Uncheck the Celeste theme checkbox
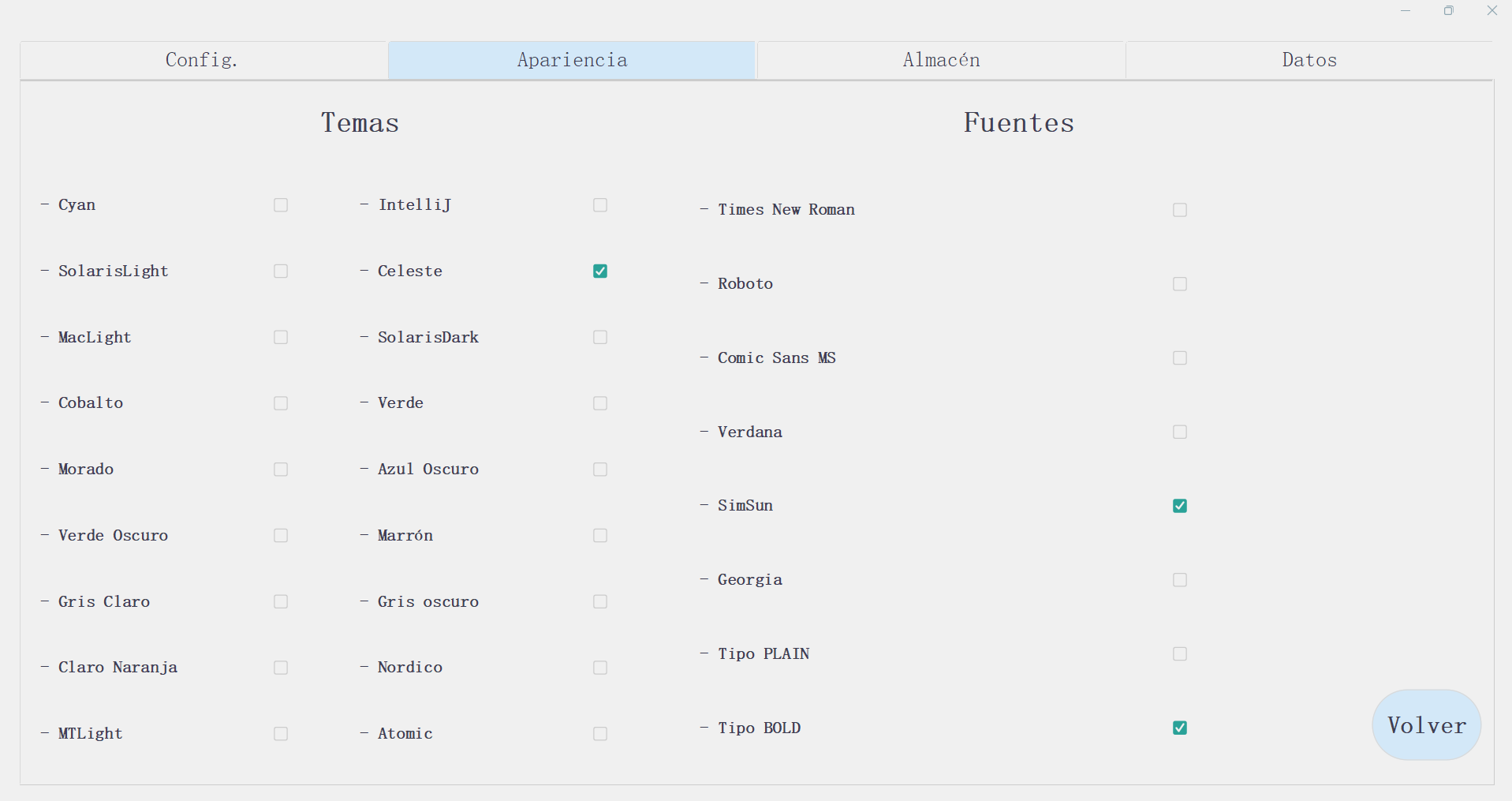The image size is (1512, 801). click(x=600, y=271)
